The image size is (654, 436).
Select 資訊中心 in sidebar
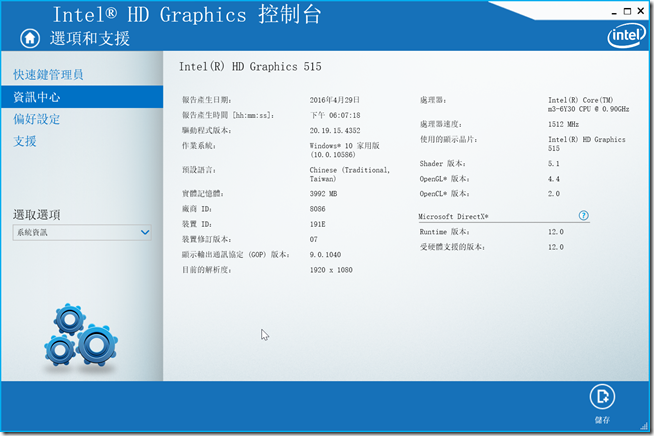tap(82, 97)
